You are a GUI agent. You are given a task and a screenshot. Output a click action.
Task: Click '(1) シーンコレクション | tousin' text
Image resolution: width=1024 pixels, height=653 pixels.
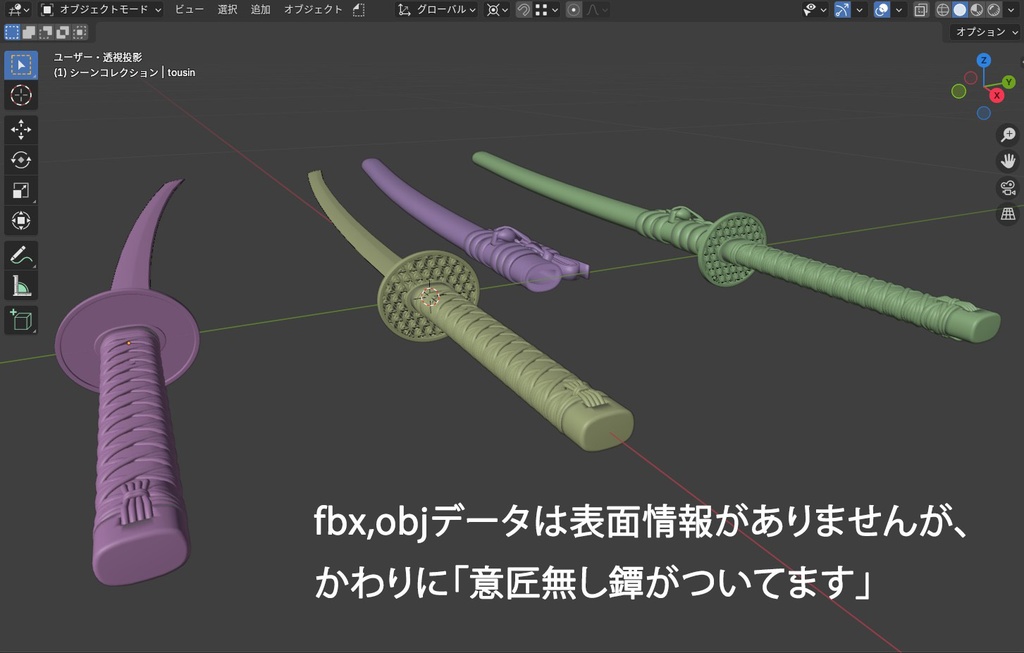124,72
